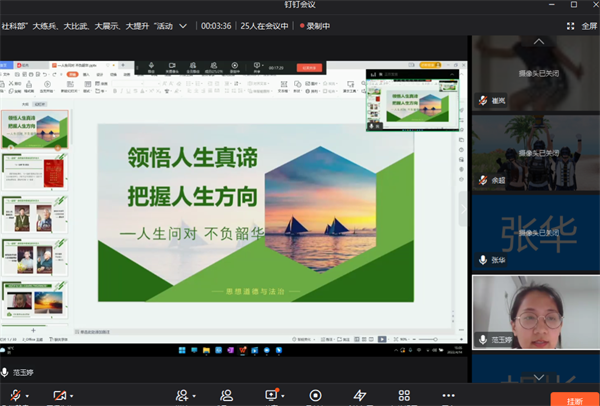Image resolution: width=600 pixels, height=406 pixels.
Task: Click the orange 挂断 hang up button
Action: tap(575, 399)
